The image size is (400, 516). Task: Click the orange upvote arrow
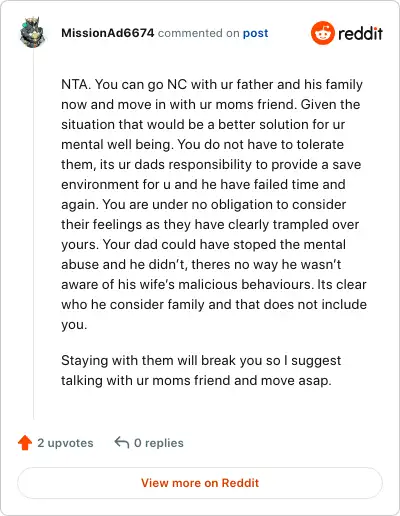click(25, 443)
